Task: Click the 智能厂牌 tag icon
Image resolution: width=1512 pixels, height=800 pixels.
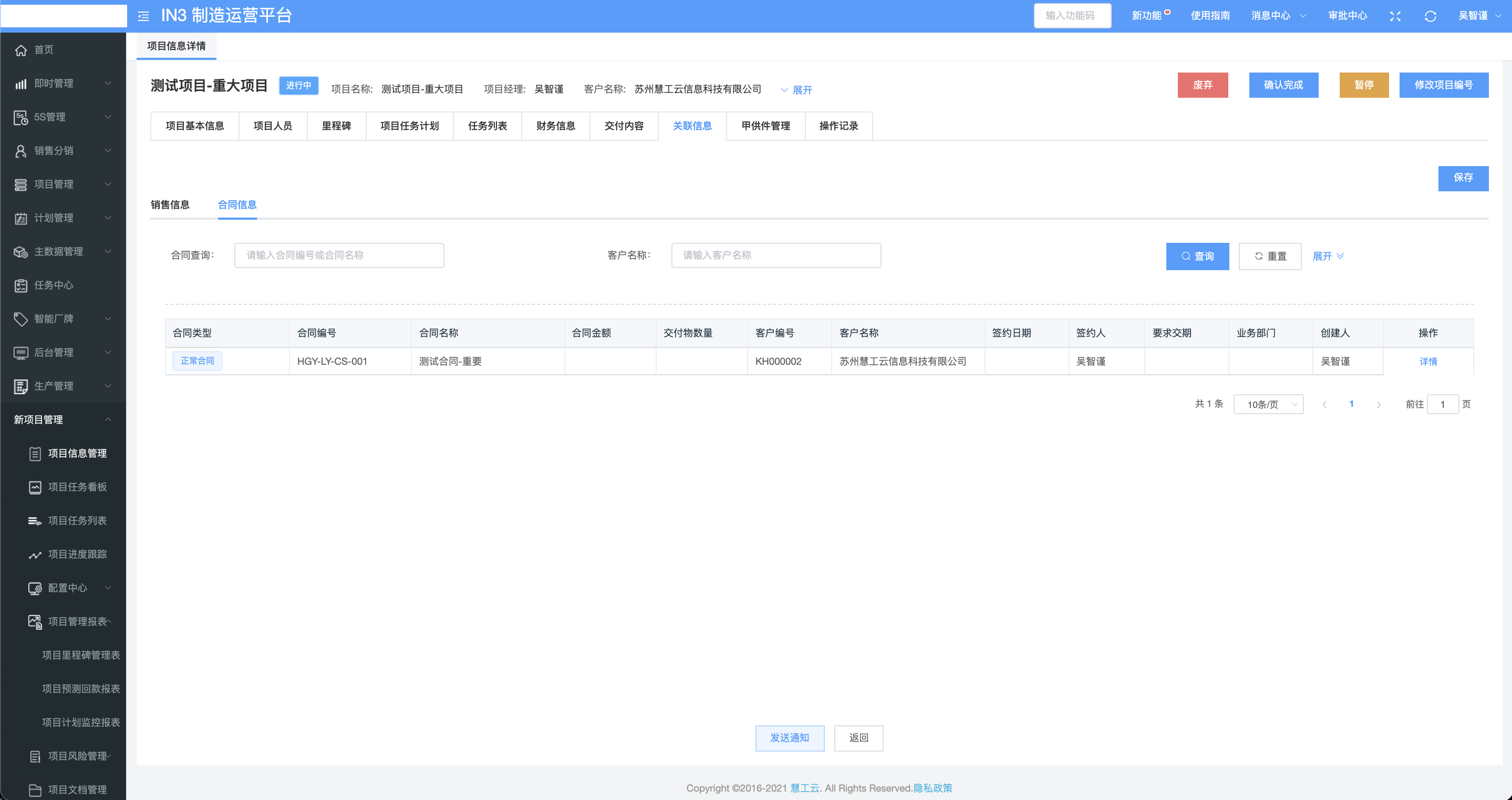Action: (21, 319)
